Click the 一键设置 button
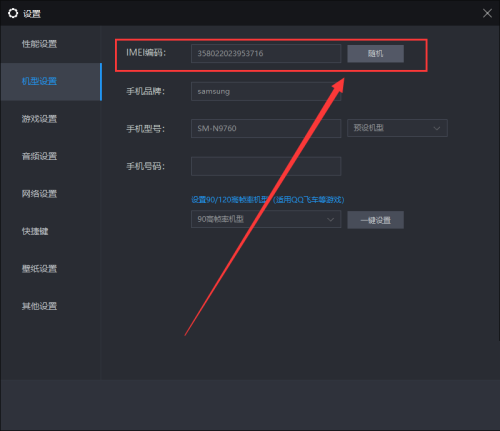Screen dimensions: 500x431 [375, 220]
